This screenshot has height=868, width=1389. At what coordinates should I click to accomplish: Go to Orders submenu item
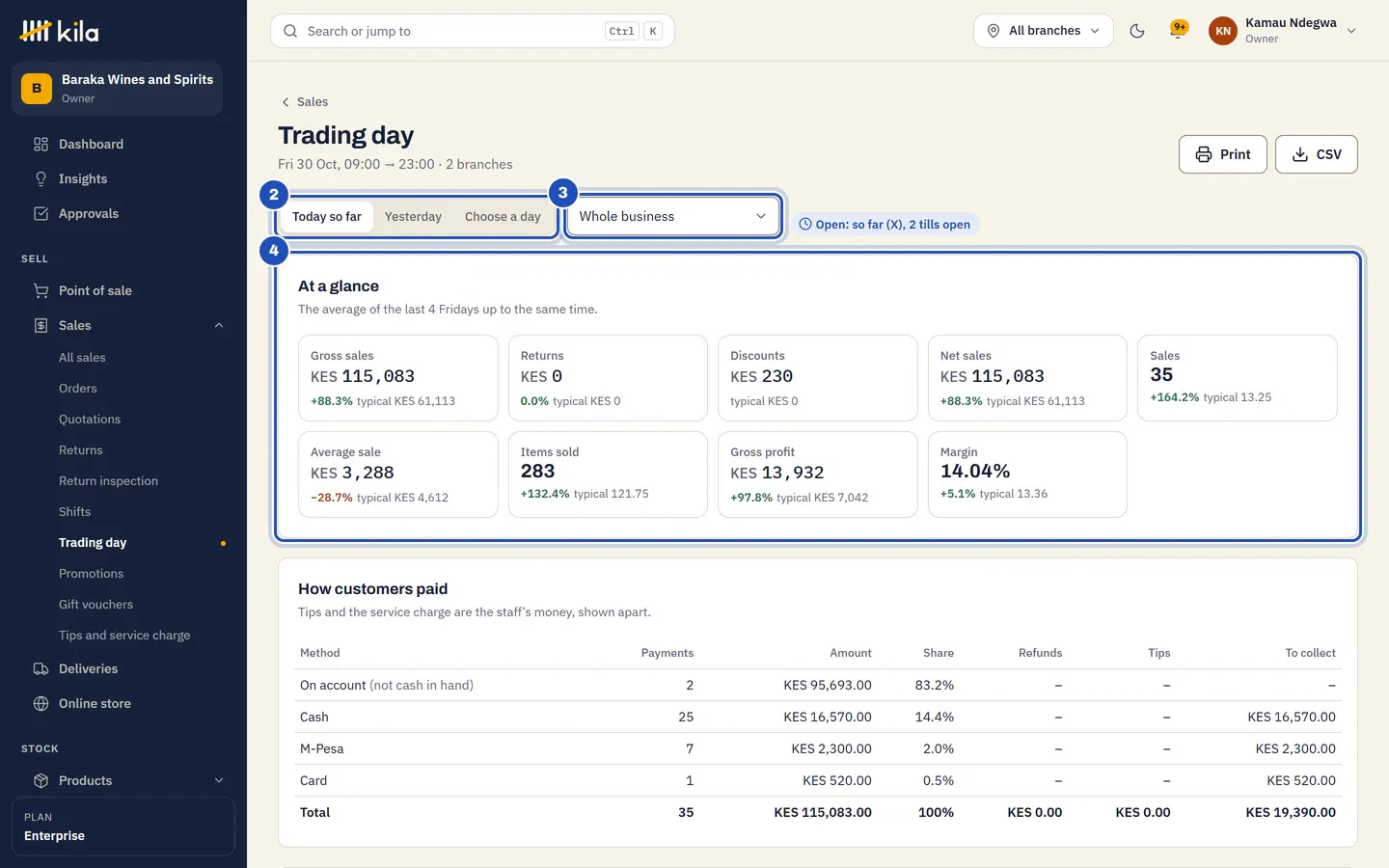pos(78,389)
